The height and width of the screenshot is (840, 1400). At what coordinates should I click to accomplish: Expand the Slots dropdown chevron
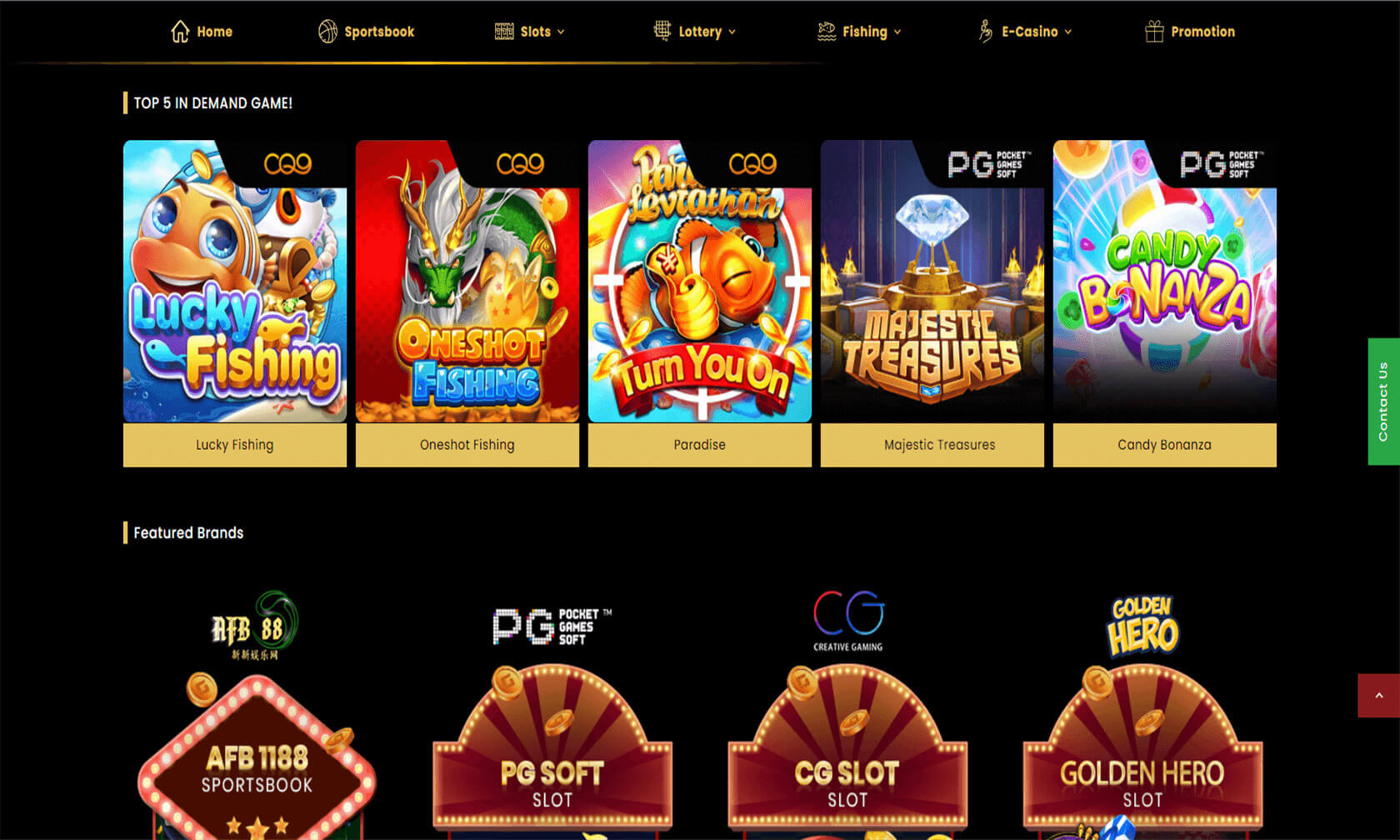[x=561, y=32]
